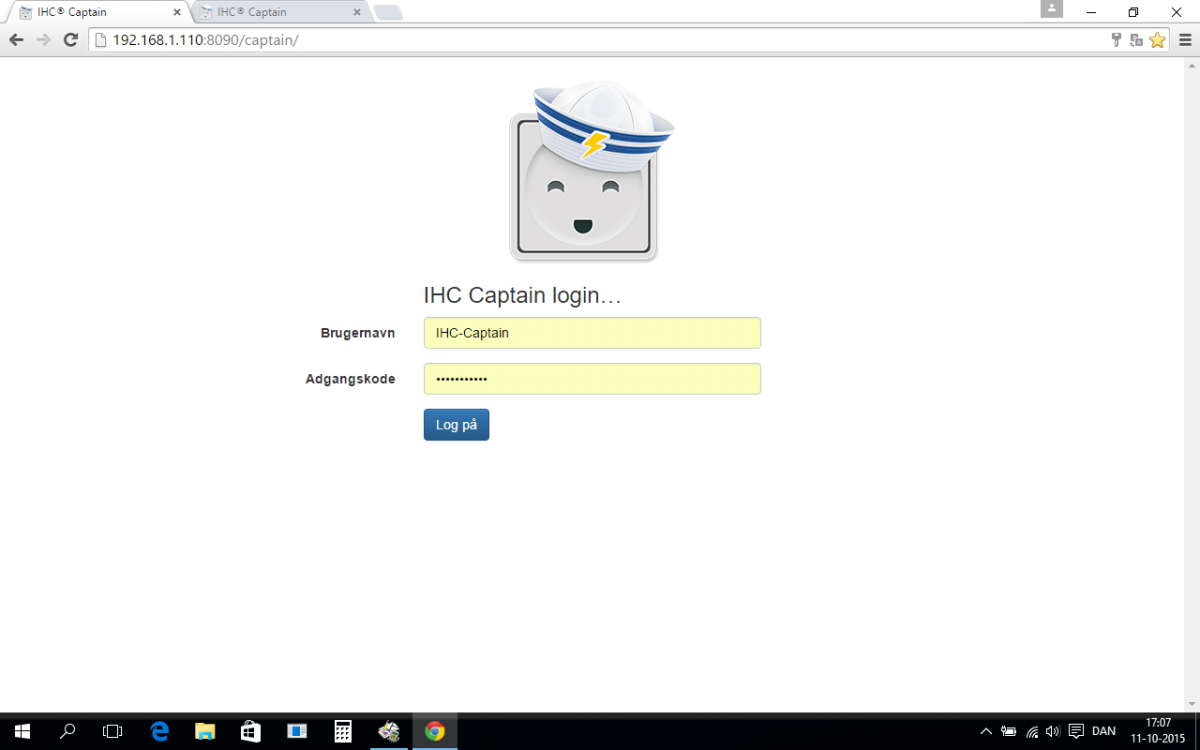Image resolution: width=1200 pixels, height=750 pixels.
Task: Open the blue window app on taskbar
Action: coord(297,731)
